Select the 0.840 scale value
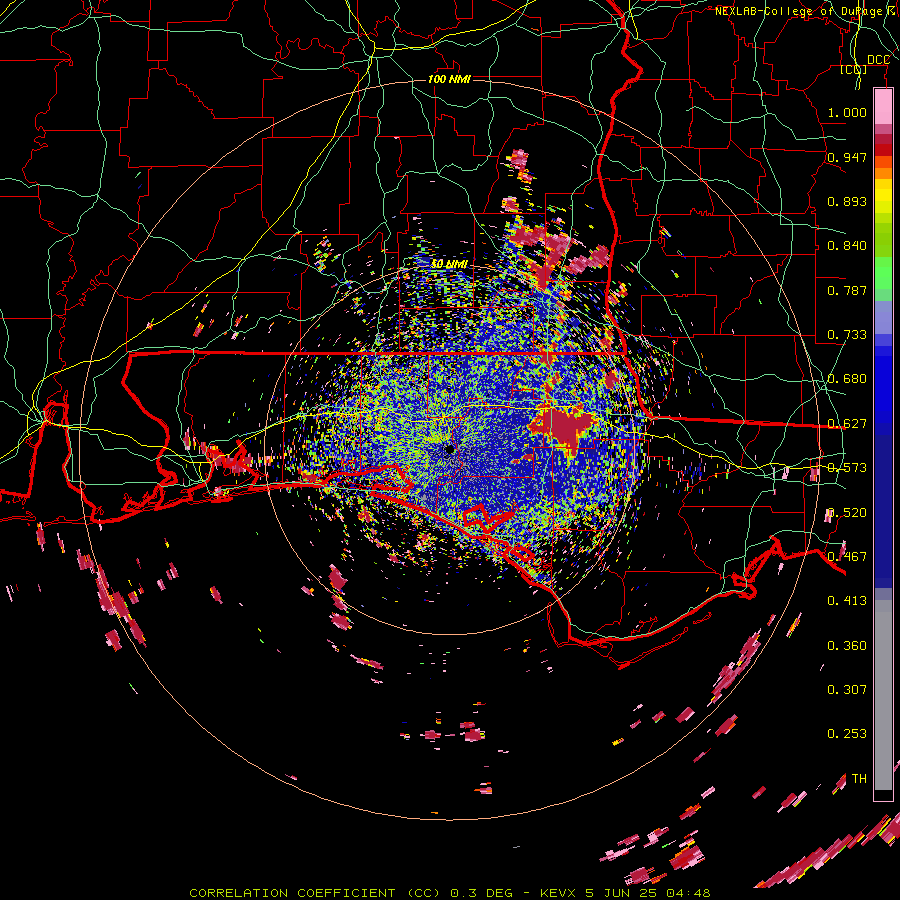900x900 pixels. pos(847,245)
